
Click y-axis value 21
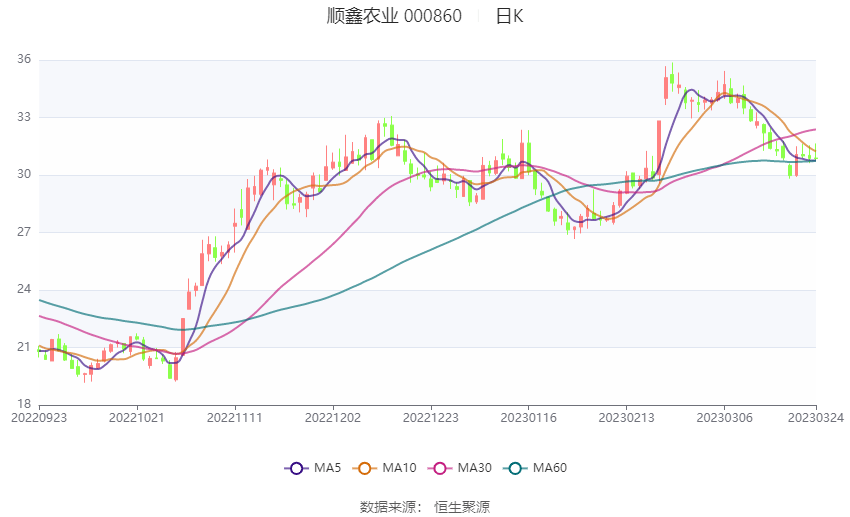(x=24, y=347)
